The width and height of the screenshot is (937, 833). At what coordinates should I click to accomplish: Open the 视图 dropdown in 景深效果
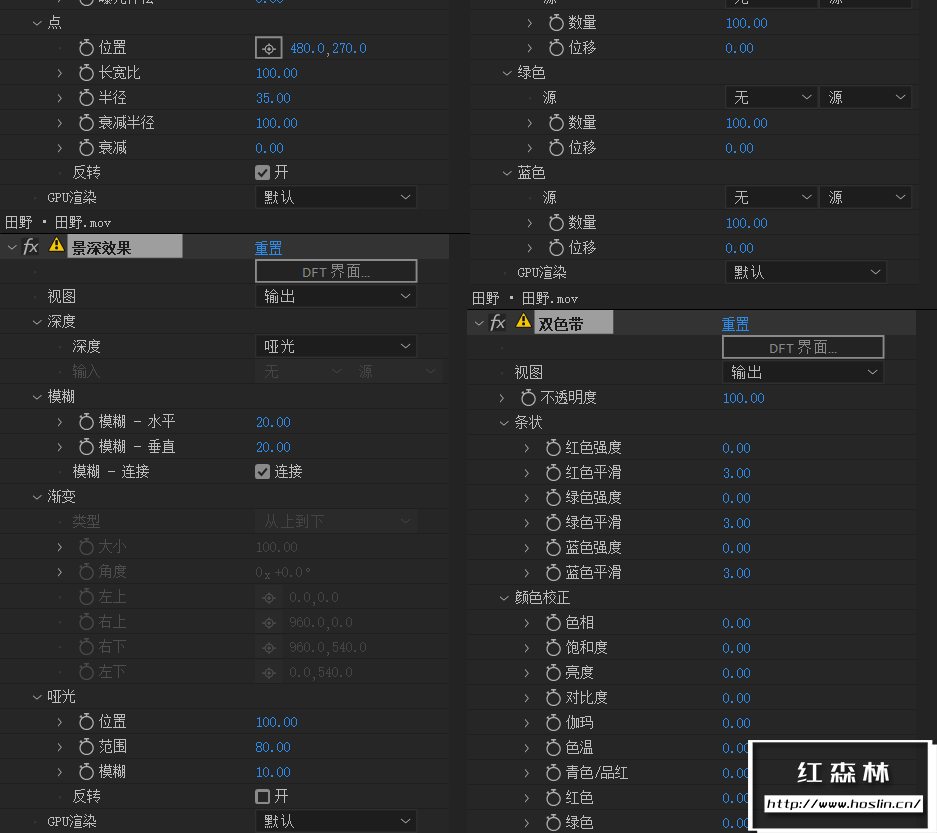[336, 296]
